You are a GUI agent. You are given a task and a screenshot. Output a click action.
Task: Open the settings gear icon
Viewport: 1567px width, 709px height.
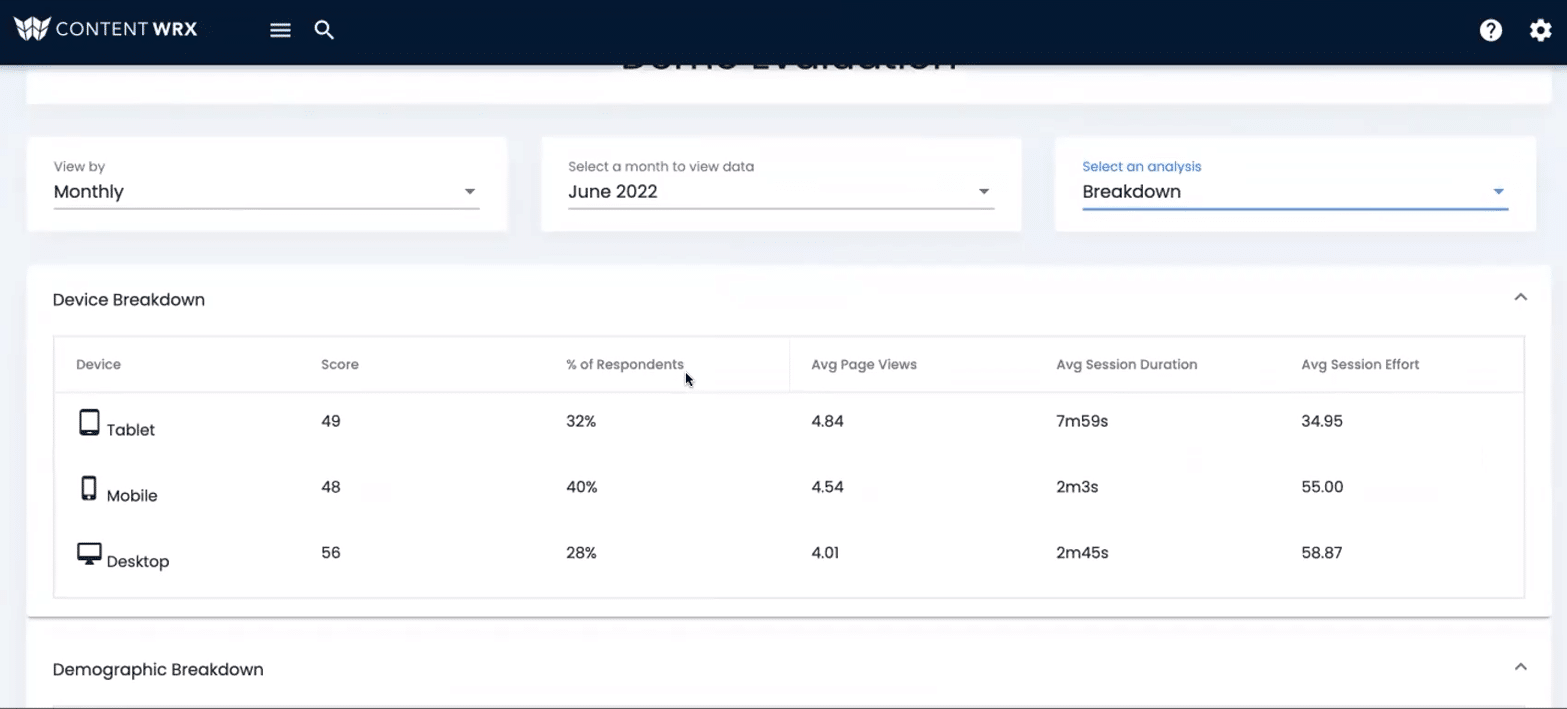1539,30
